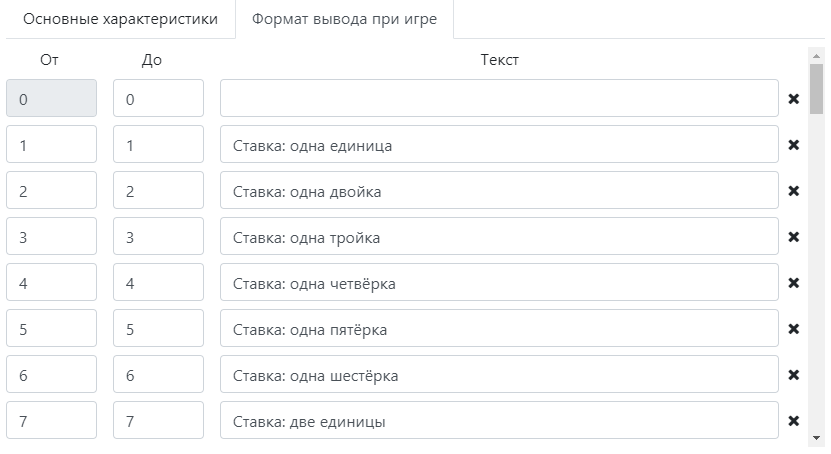Select the 'От' field containing 7
Image resolution: width=831 pixels, height=454 pixels.
click(52, 421)
